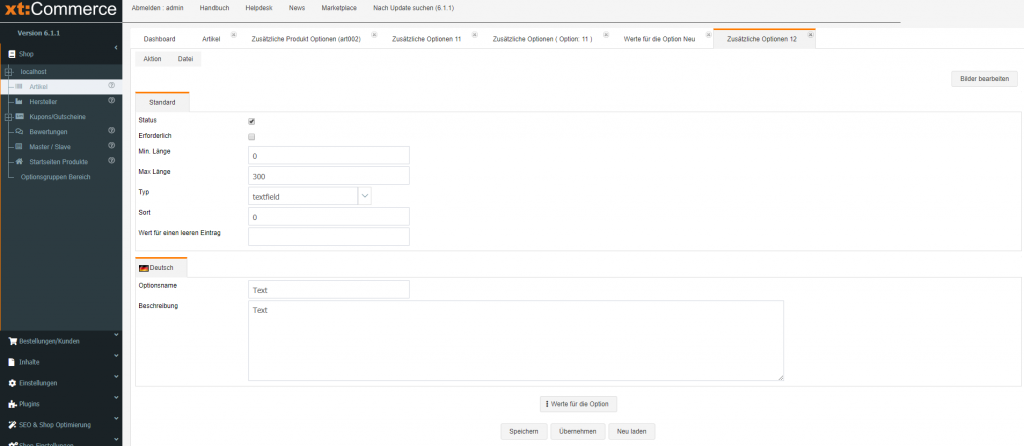
Task: Click the Bewertungen speech bubble icon
Action: pos(19,132)
